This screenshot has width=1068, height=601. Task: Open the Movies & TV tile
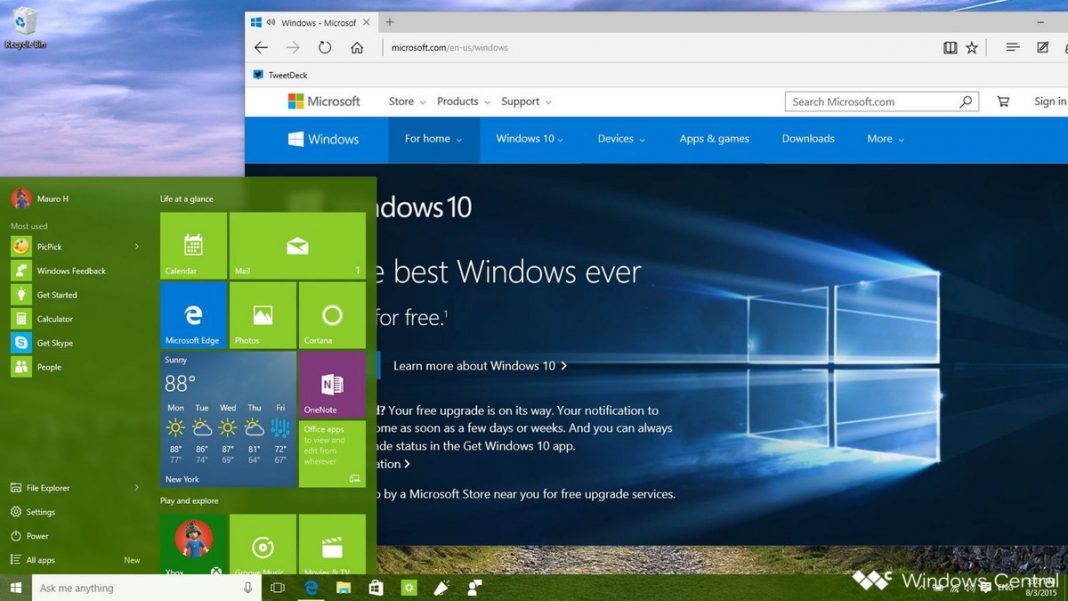point(332,544)
